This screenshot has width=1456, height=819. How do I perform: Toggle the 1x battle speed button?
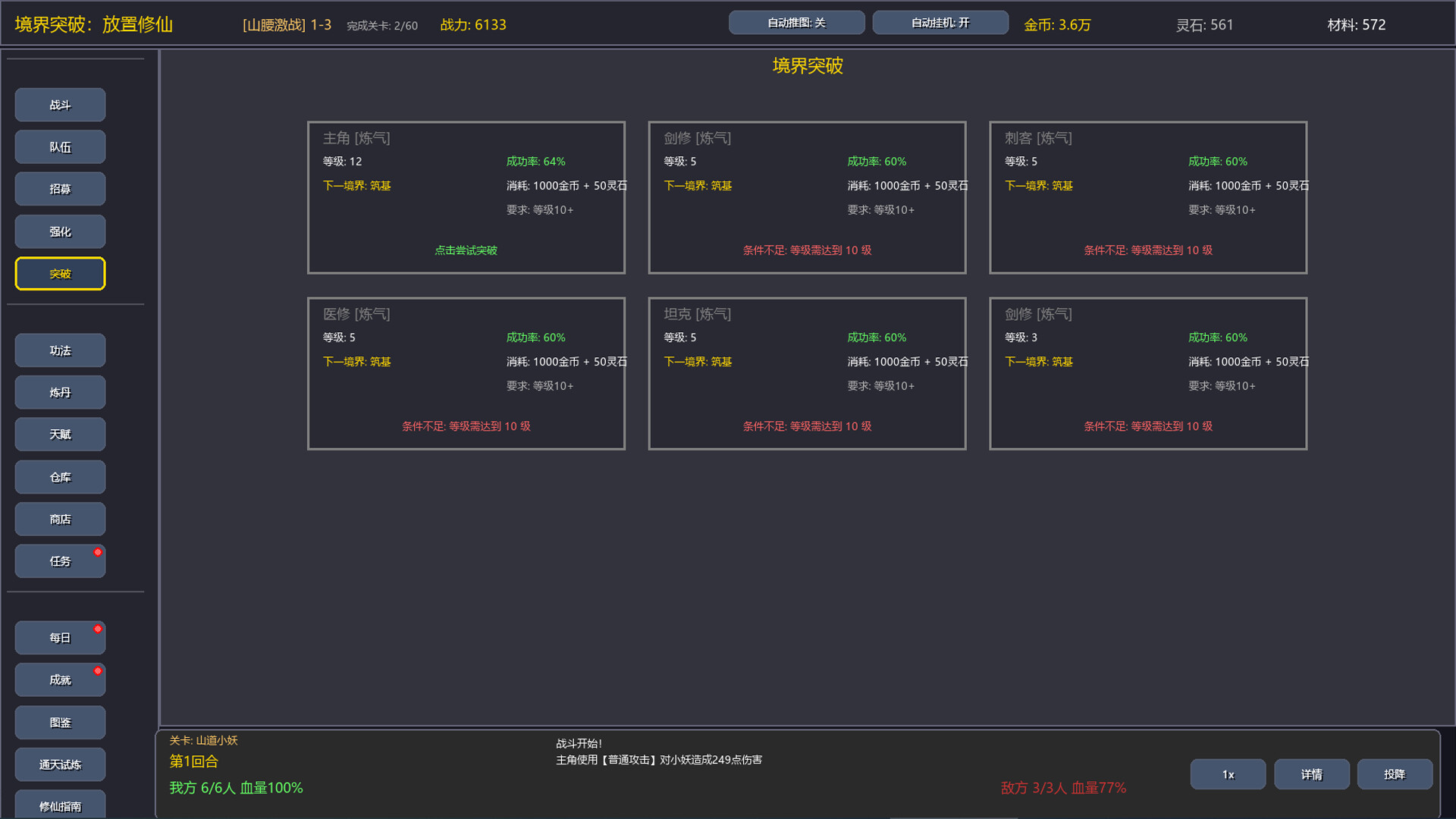coord(1228,774)
